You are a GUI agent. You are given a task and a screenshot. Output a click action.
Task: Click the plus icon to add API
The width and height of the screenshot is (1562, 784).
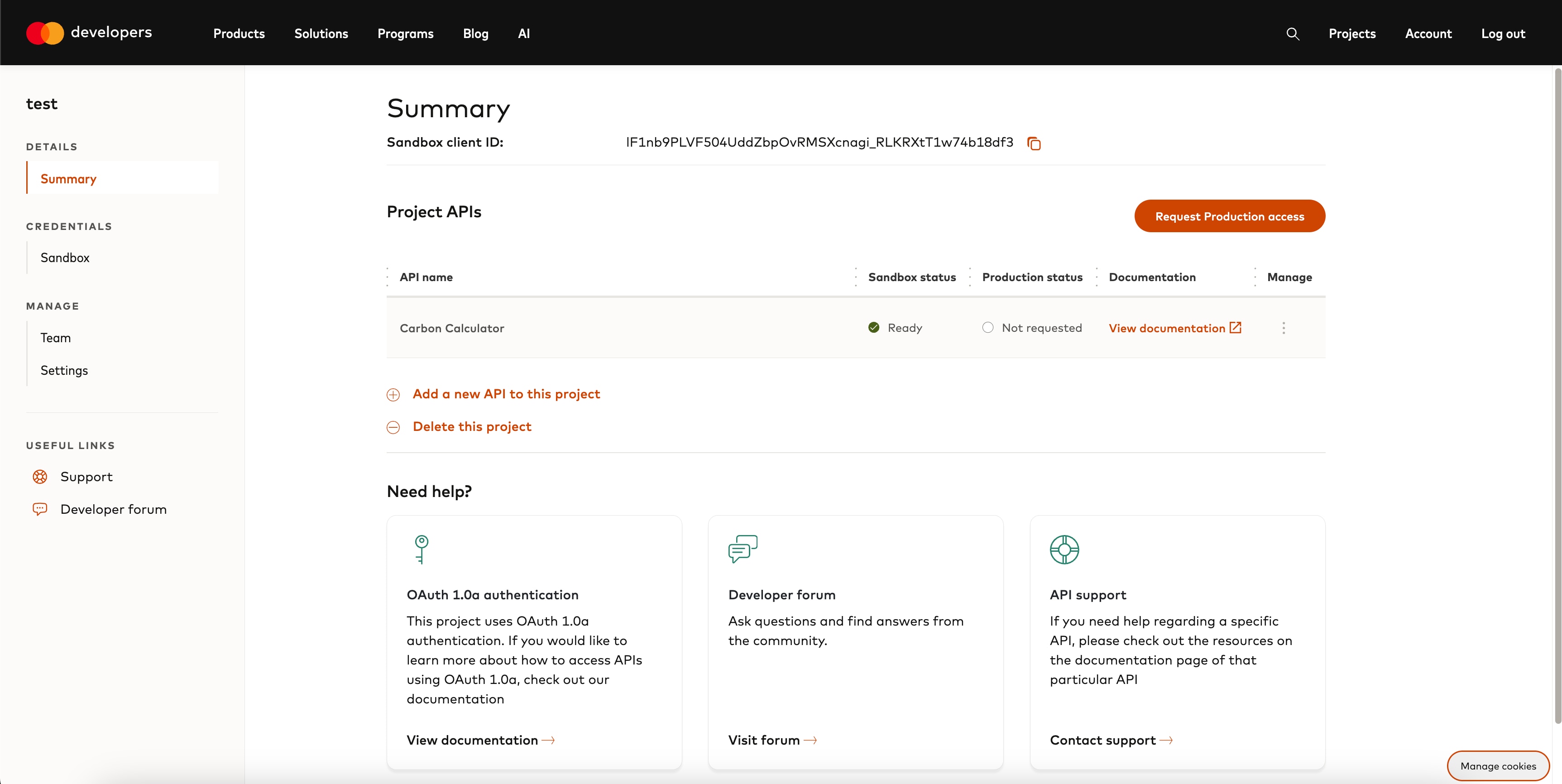click(393, 395)
